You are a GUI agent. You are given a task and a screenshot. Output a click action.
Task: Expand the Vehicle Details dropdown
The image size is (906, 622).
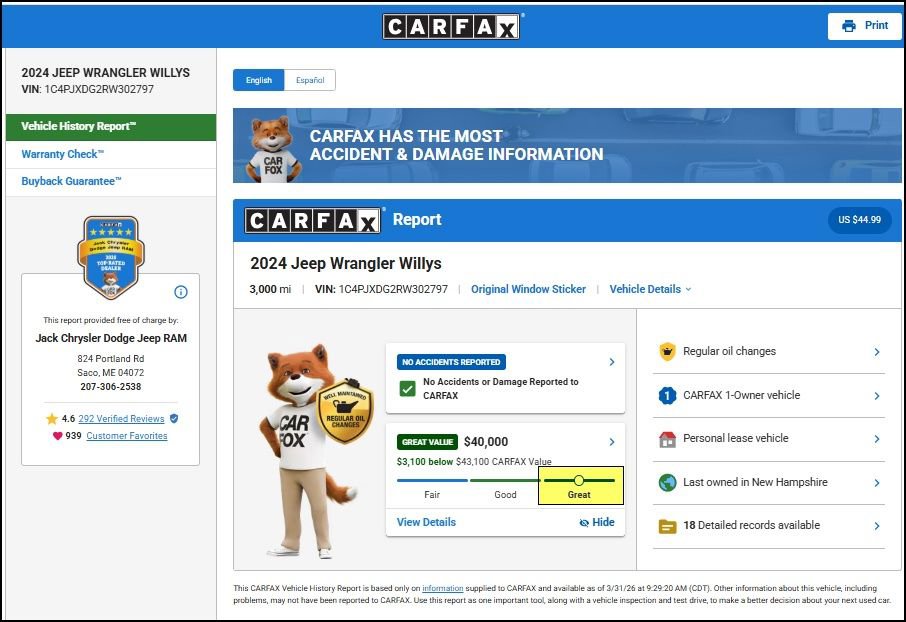pyautogui.click(x=650, y=289)
